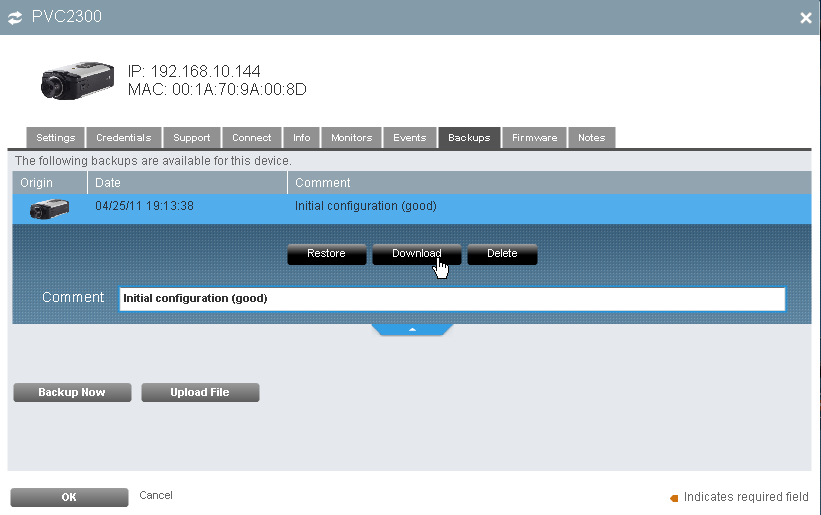Image resolution: width=821 pixels, height=515 pixels.
Task: Click the large camera device image
Action: [77, 80]
